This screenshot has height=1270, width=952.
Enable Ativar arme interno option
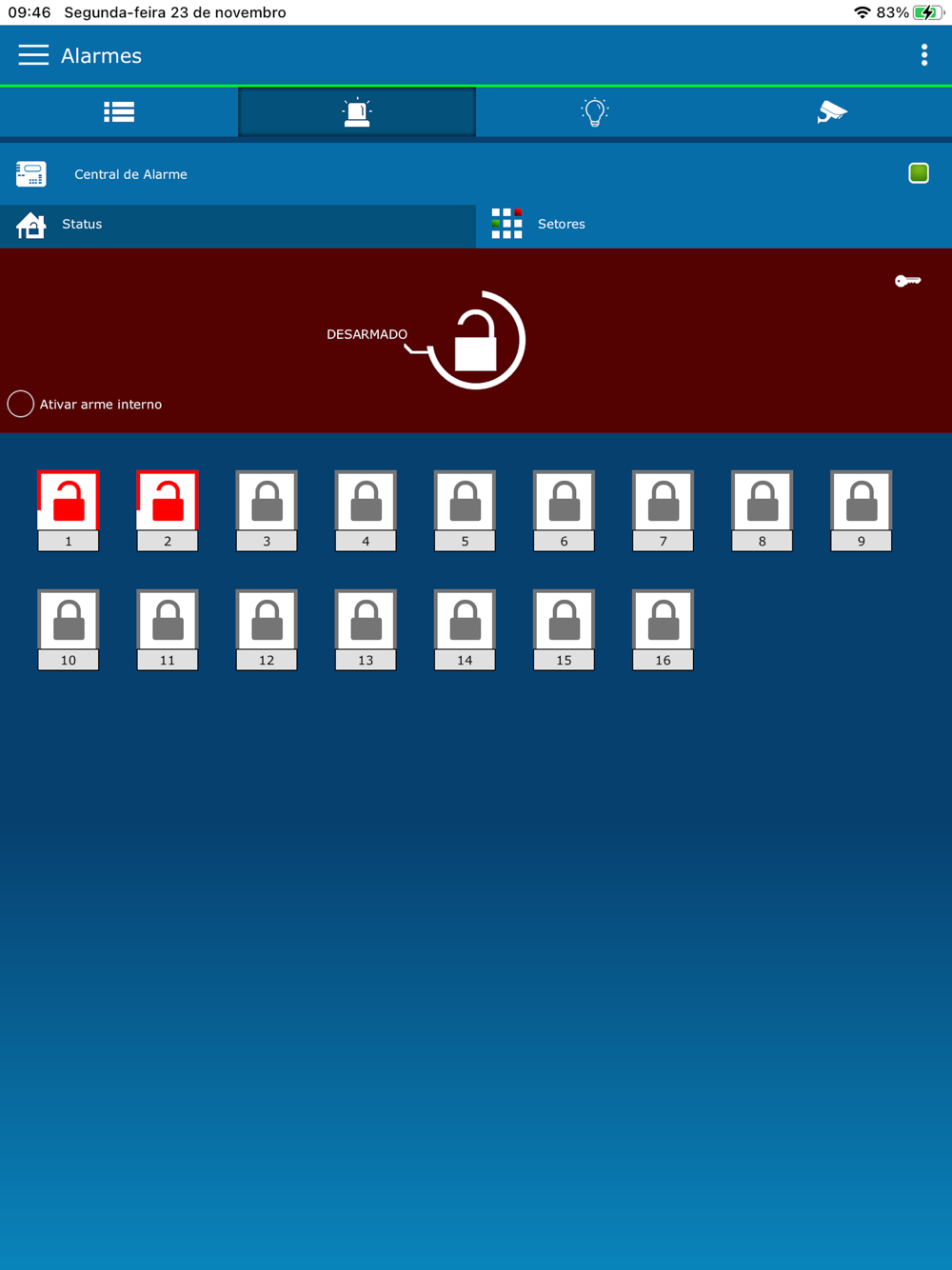pos(21,404)
